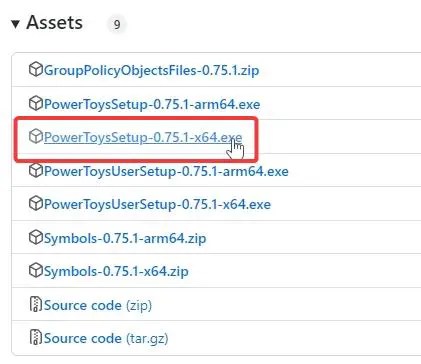Click the Assets count badge showing 9

117,24
